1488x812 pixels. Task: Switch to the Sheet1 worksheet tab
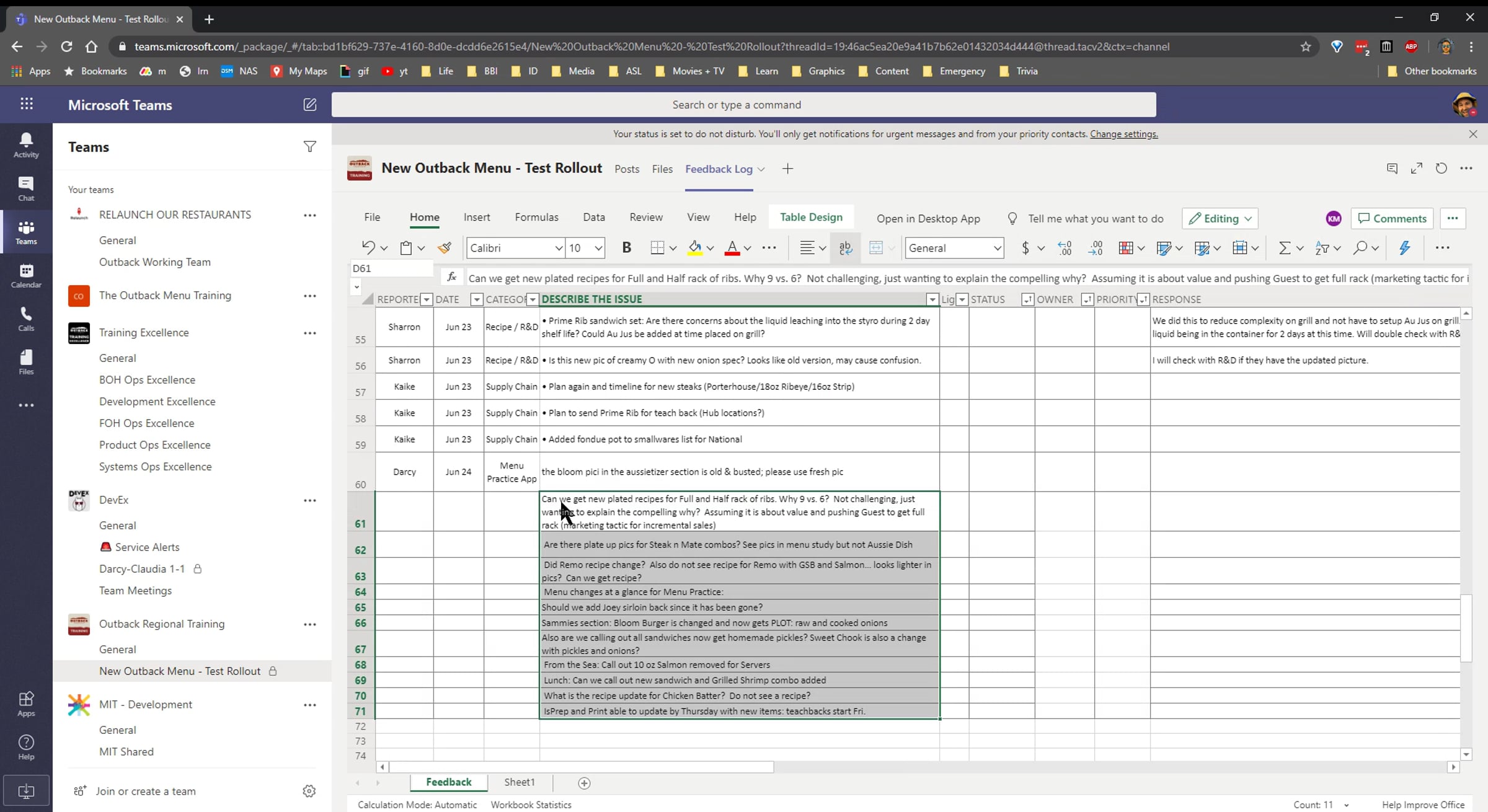point(520,782)
